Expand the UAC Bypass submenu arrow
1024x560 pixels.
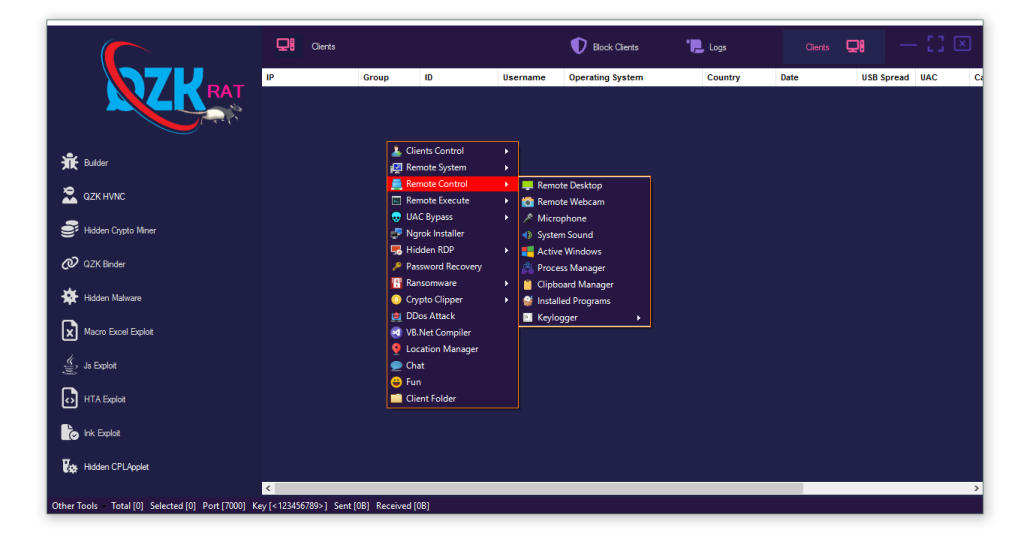[507, 217]
